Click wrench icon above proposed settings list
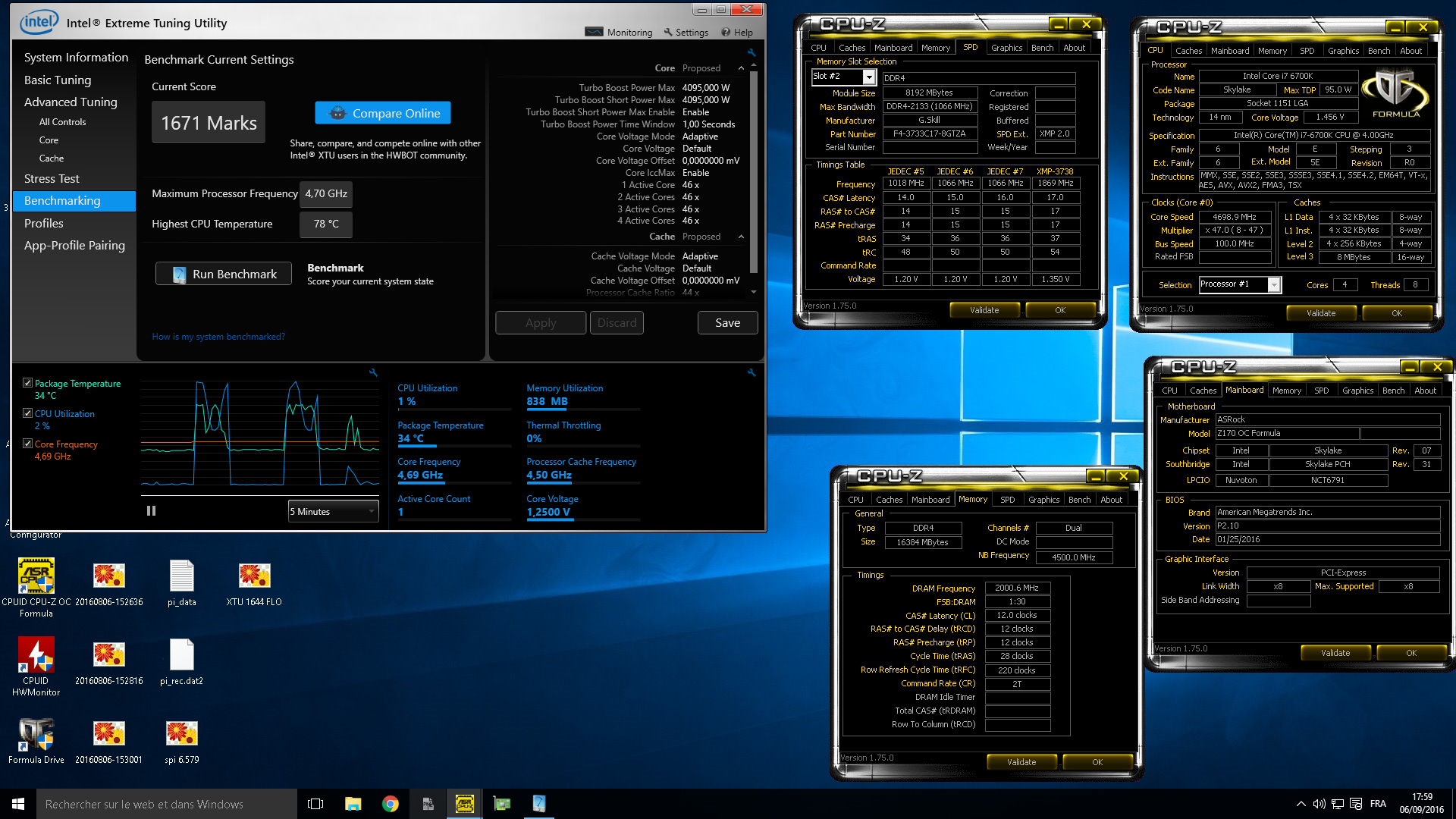The image size is (1456, 819). (752, 53)
